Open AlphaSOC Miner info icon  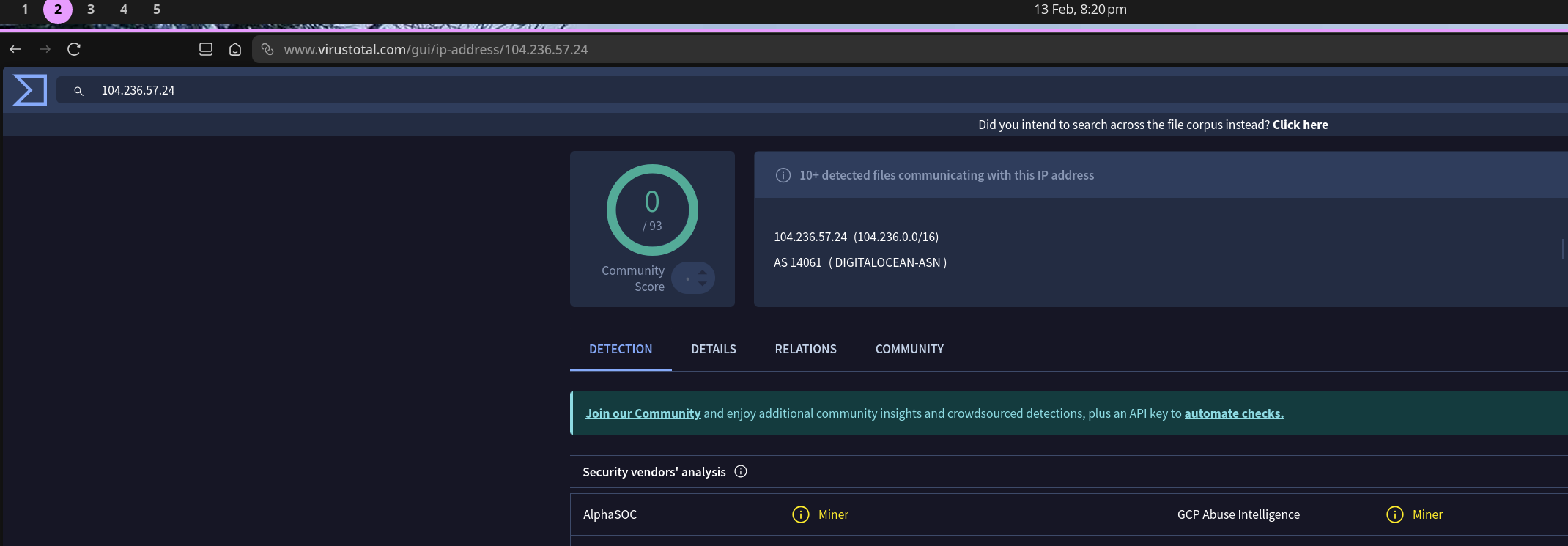pyautogui.click(x=801, y=514)
